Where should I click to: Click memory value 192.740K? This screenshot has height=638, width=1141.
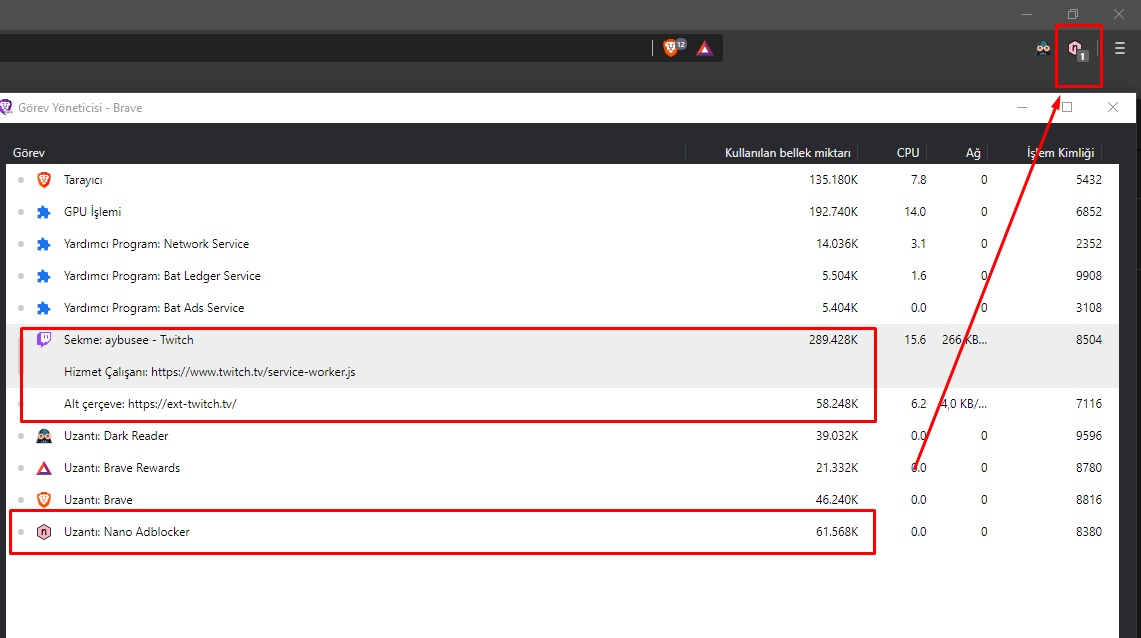[833, 212]
